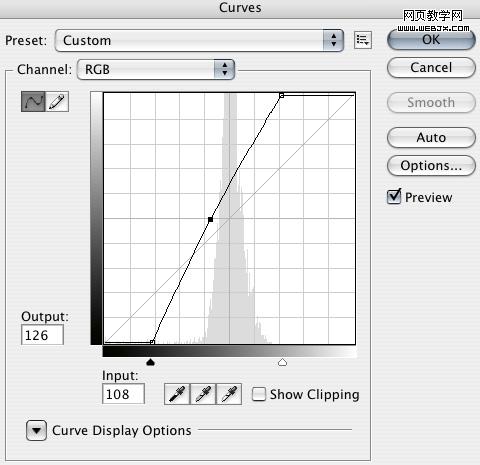Click the upper white curve endpoint
The width and height of the screenshot is (480, 465).
pos(281,95)
